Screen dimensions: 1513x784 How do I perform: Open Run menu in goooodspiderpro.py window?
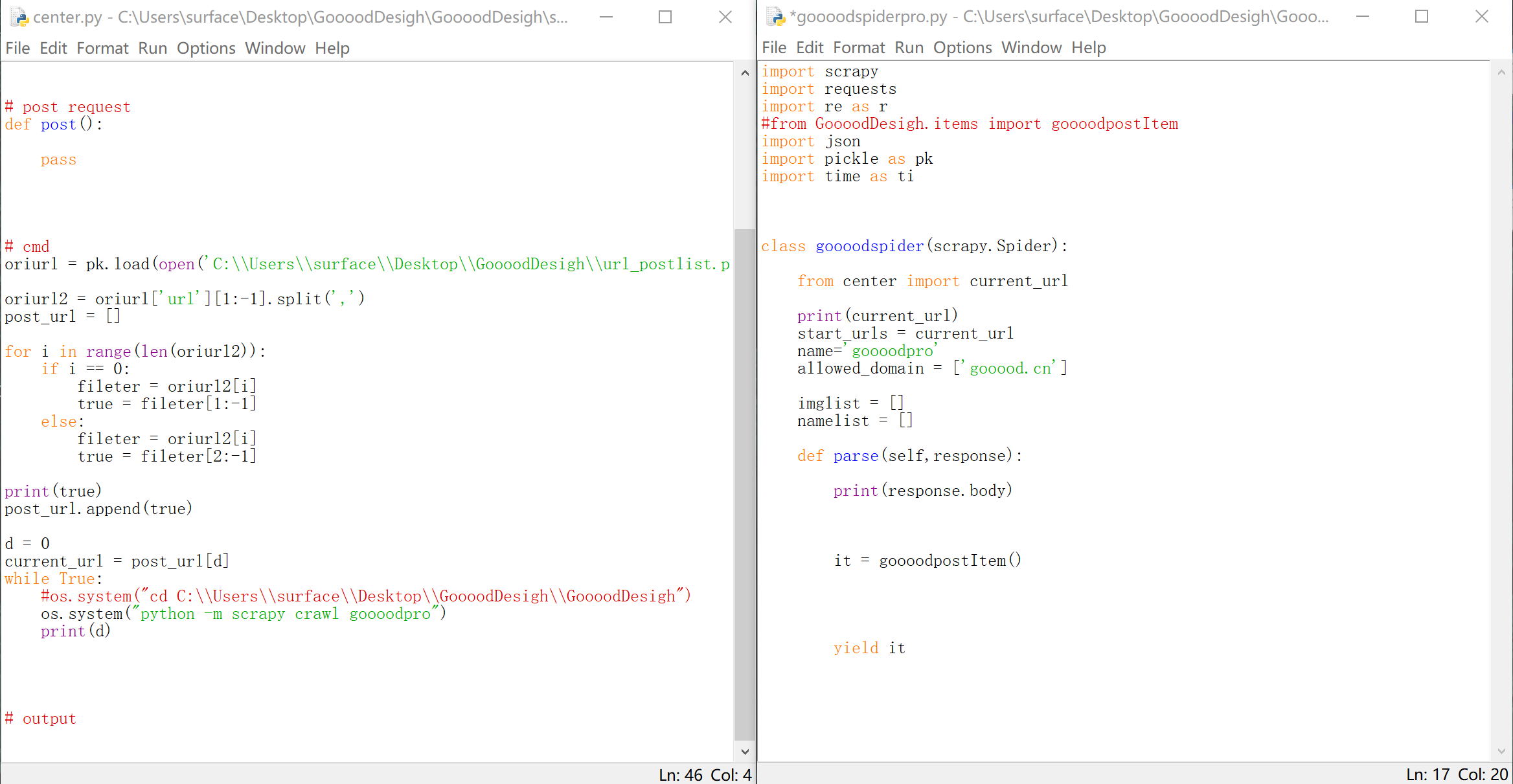pyautogui.click(x=909, y=47)
